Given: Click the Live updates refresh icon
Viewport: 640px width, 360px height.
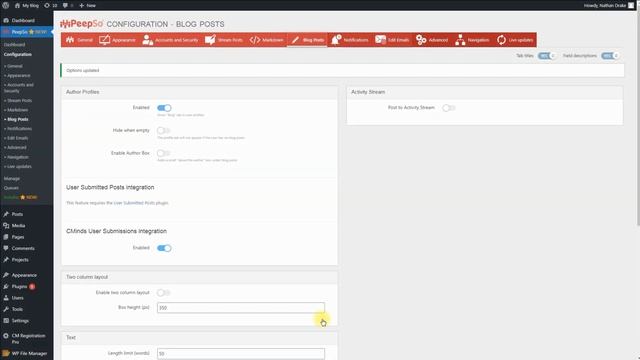Looking at the screenshot, I should click(501, 40).
